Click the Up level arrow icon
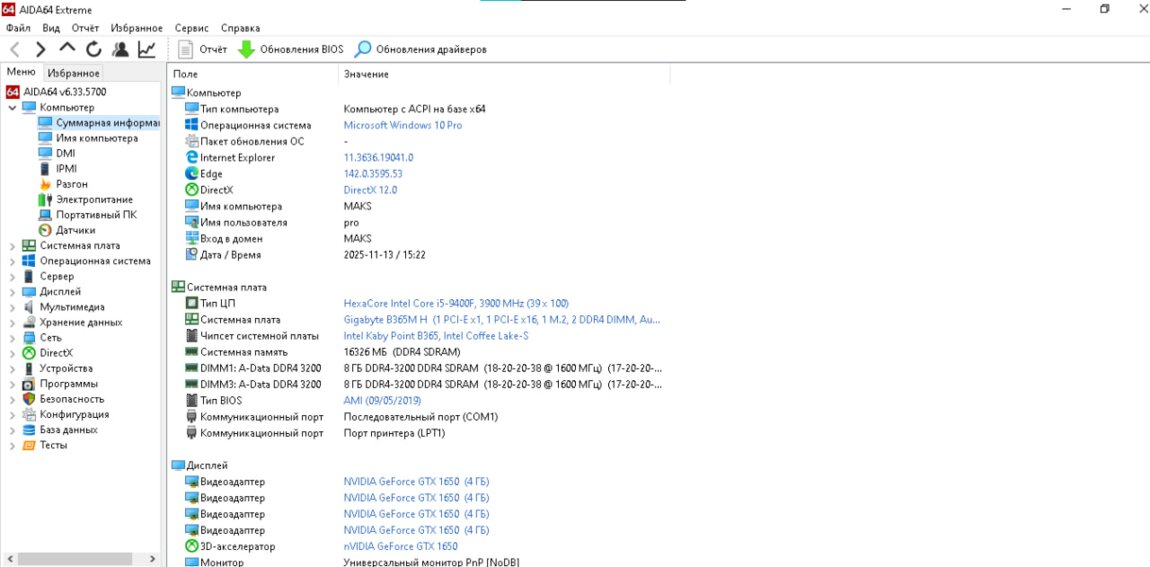Screen dimensions: 1150x567 [x=67, y=48]
